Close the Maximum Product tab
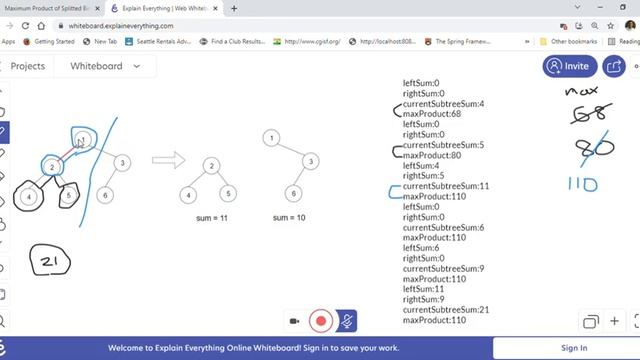The width and height of the screenshot is (640, 360). (98, 8)
